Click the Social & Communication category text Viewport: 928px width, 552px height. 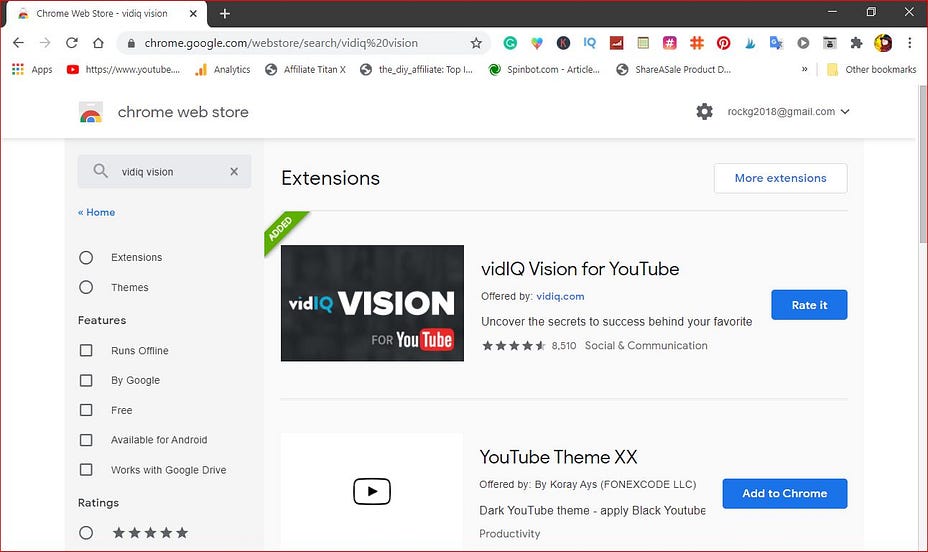pos(646,346)
